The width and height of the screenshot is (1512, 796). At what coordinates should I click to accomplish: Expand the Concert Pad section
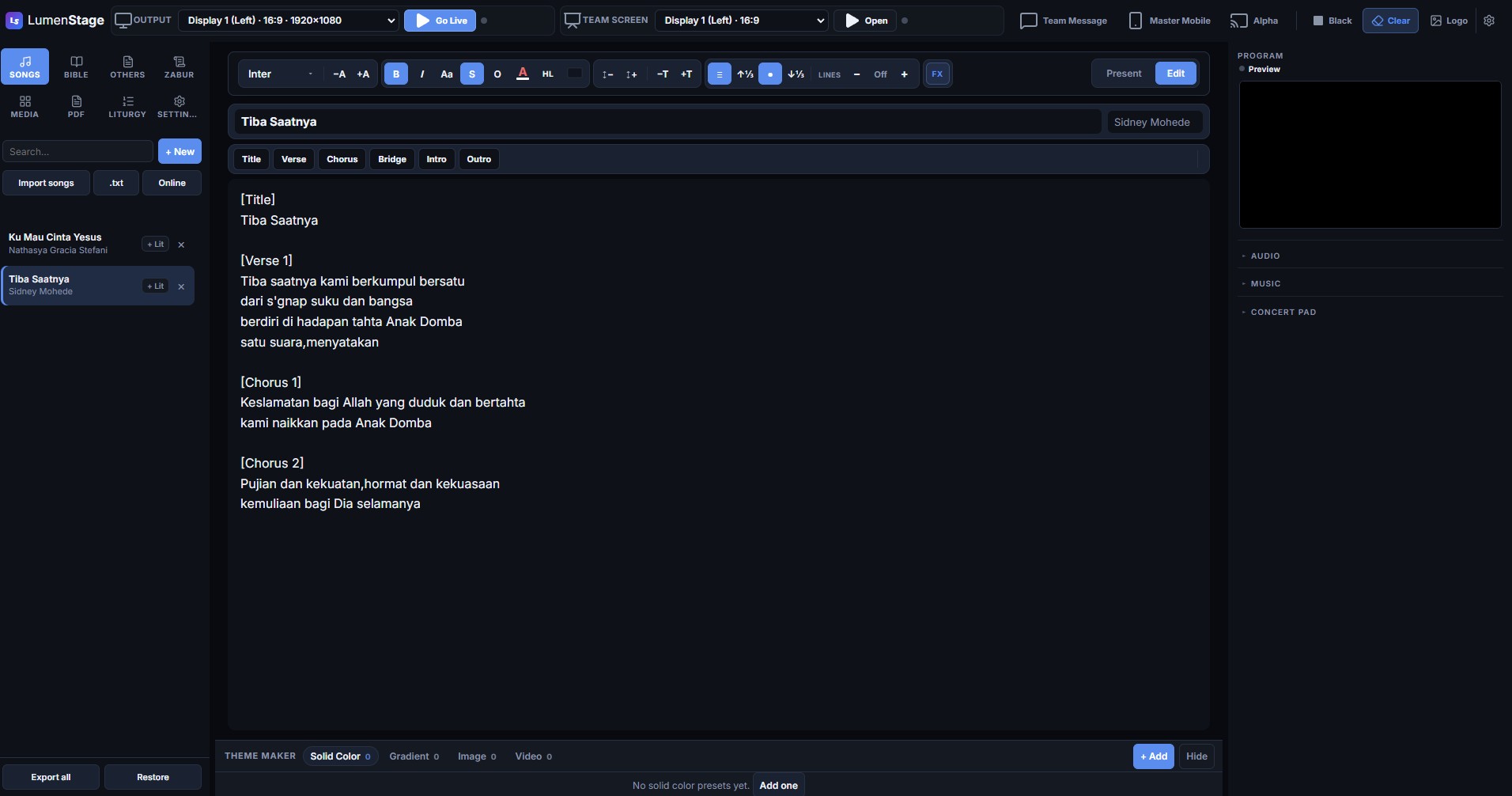click(x=1370, y=312)
